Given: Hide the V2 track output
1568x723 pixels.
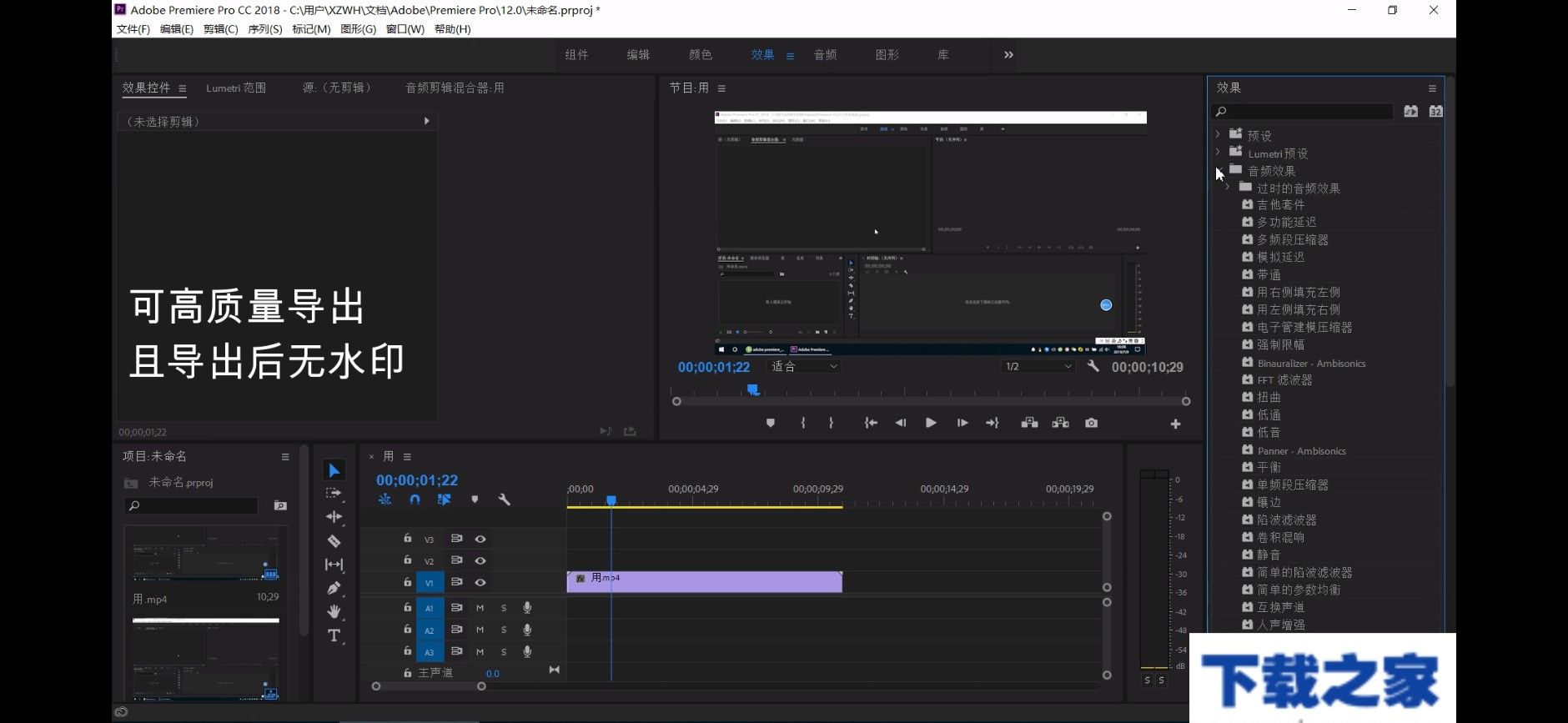Looking at the screenshot, I should [480, 561].
